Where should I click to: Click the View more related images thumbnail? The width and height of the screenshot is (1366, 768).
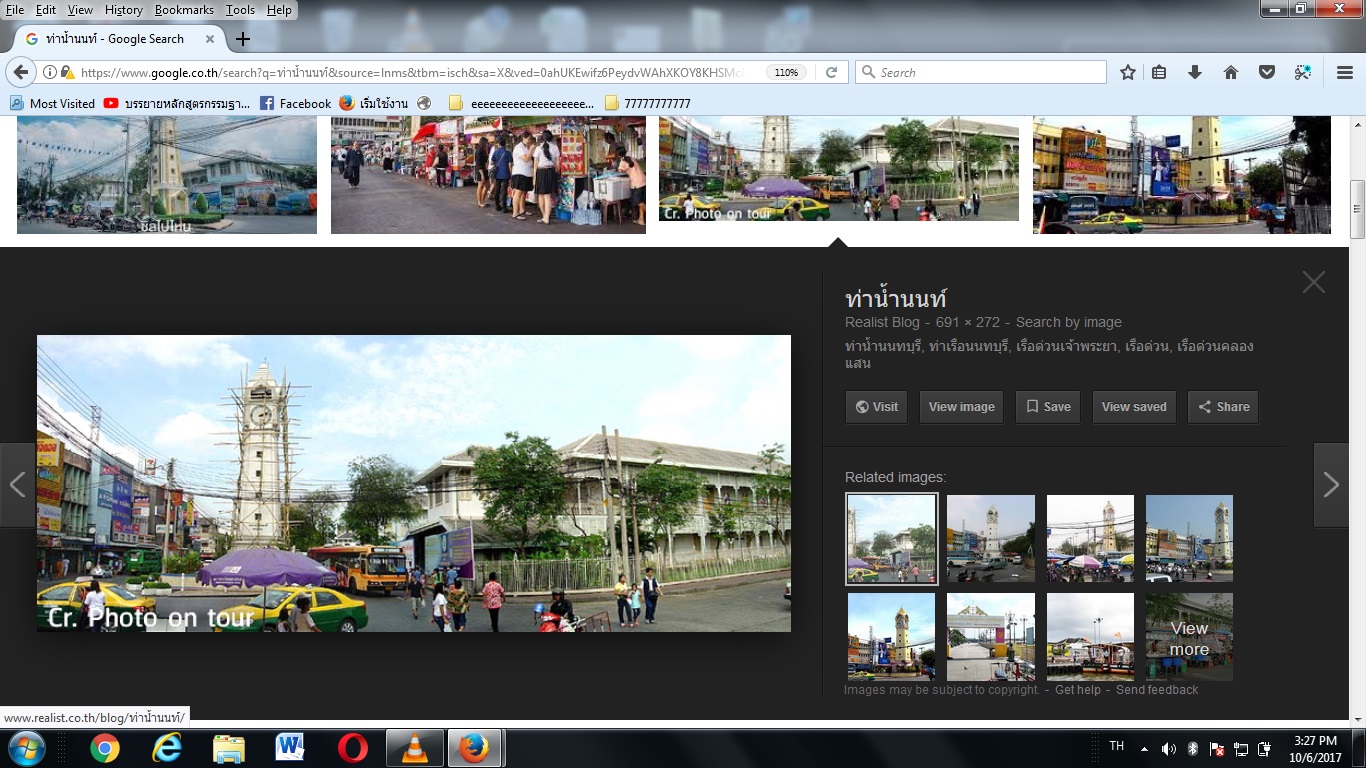[x=1189, y=637]
